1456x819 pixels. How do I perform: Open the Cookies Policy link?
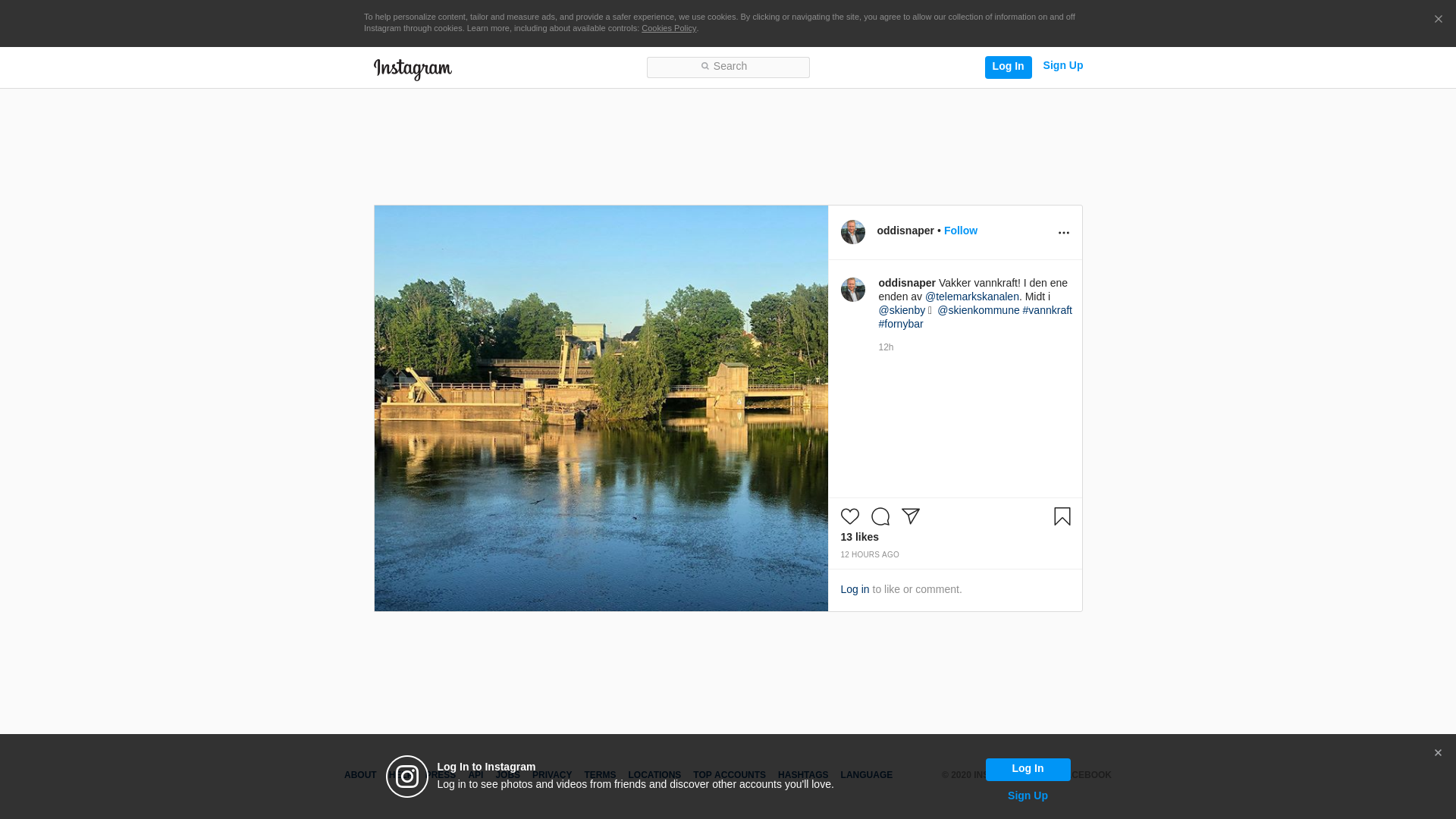click(x=668, y=28)
